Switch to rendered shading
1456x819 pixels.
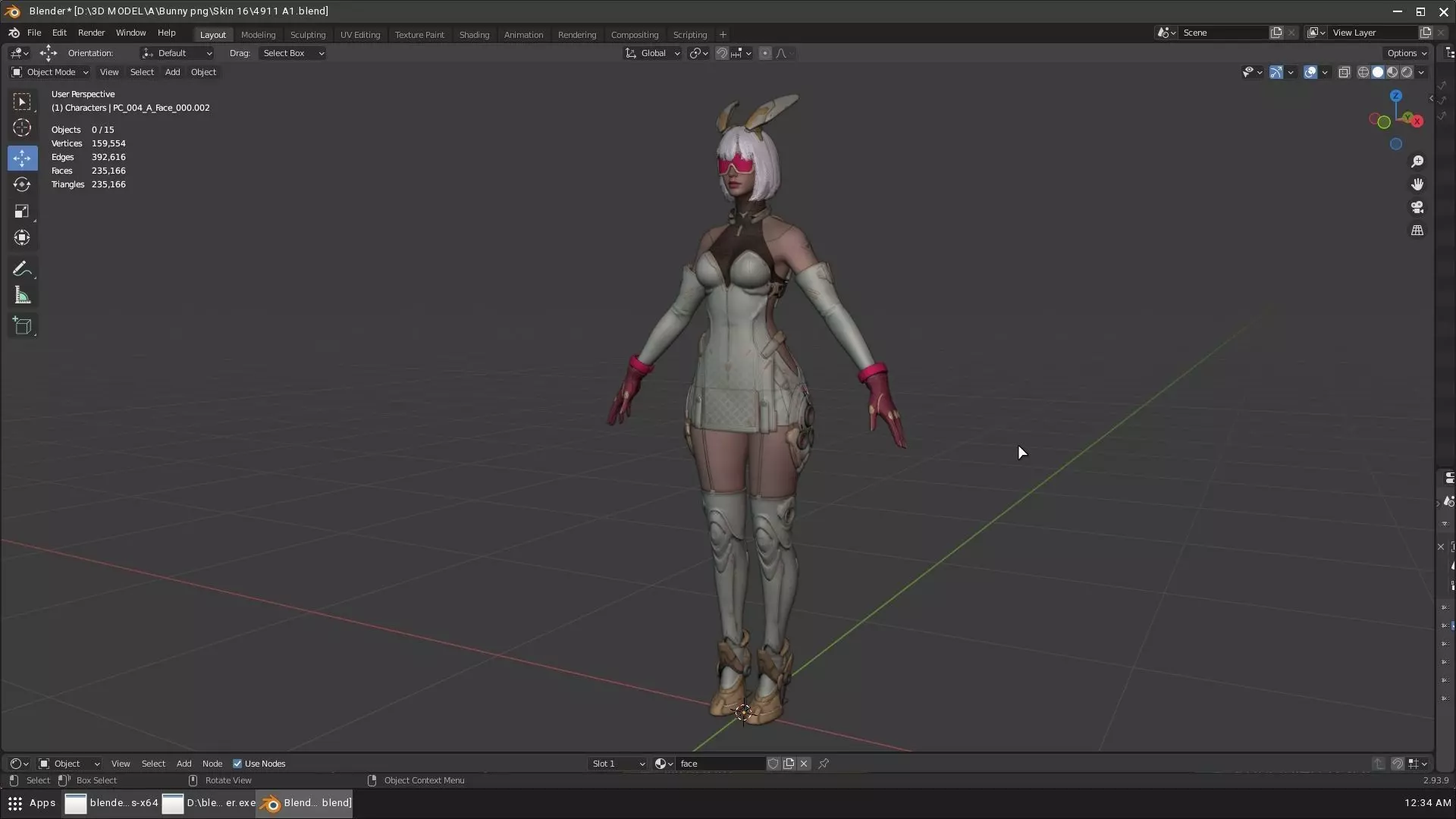tap(1407, 72)
